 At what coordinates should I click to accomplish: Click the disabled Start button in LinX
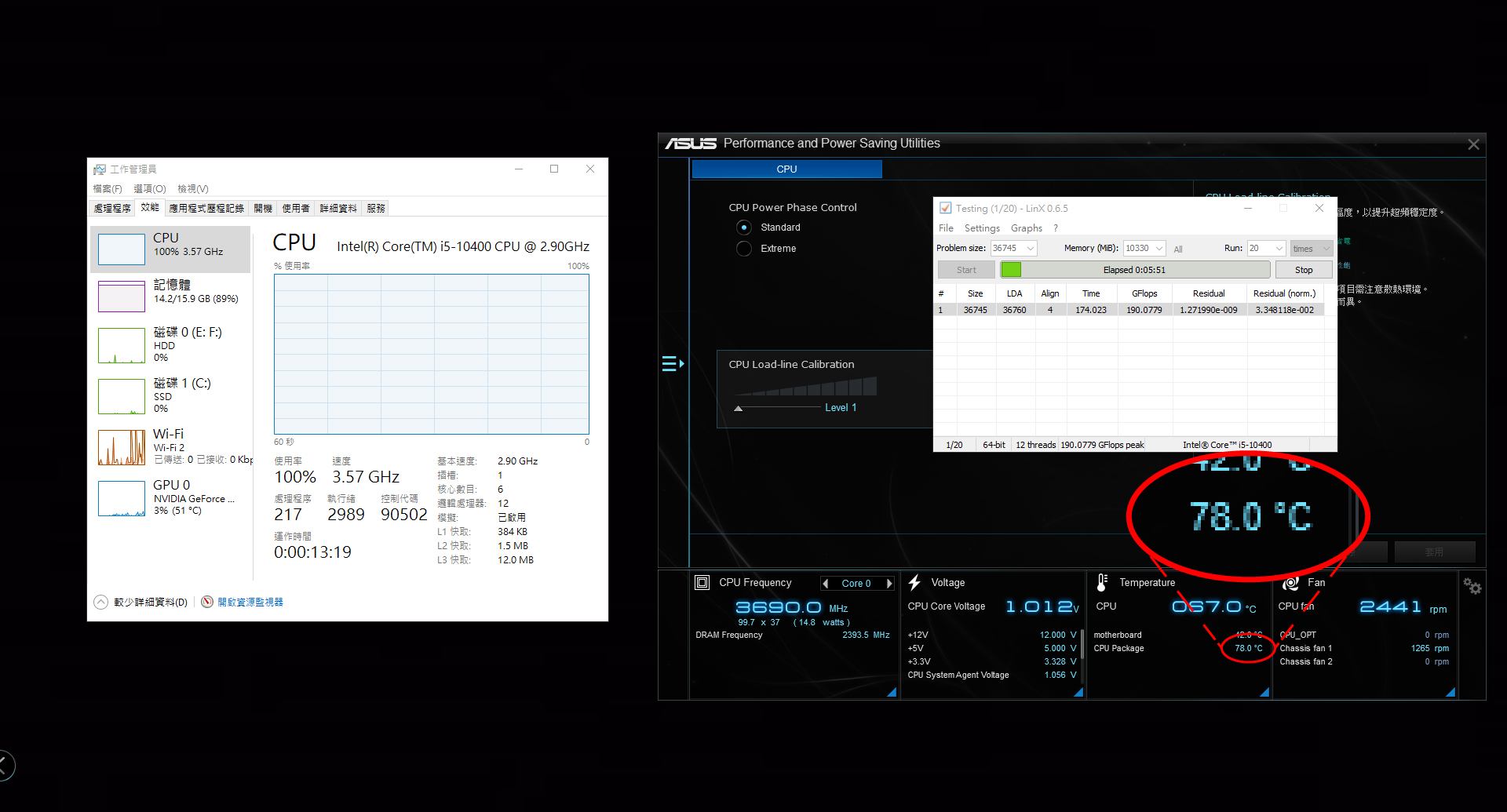click(966, 270)
